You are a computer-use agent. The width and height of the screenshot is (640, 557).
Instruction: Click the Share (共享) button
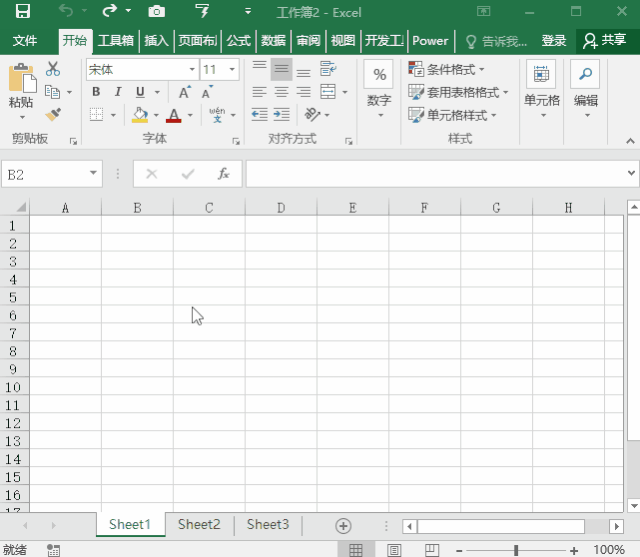(x=605, y=40)
